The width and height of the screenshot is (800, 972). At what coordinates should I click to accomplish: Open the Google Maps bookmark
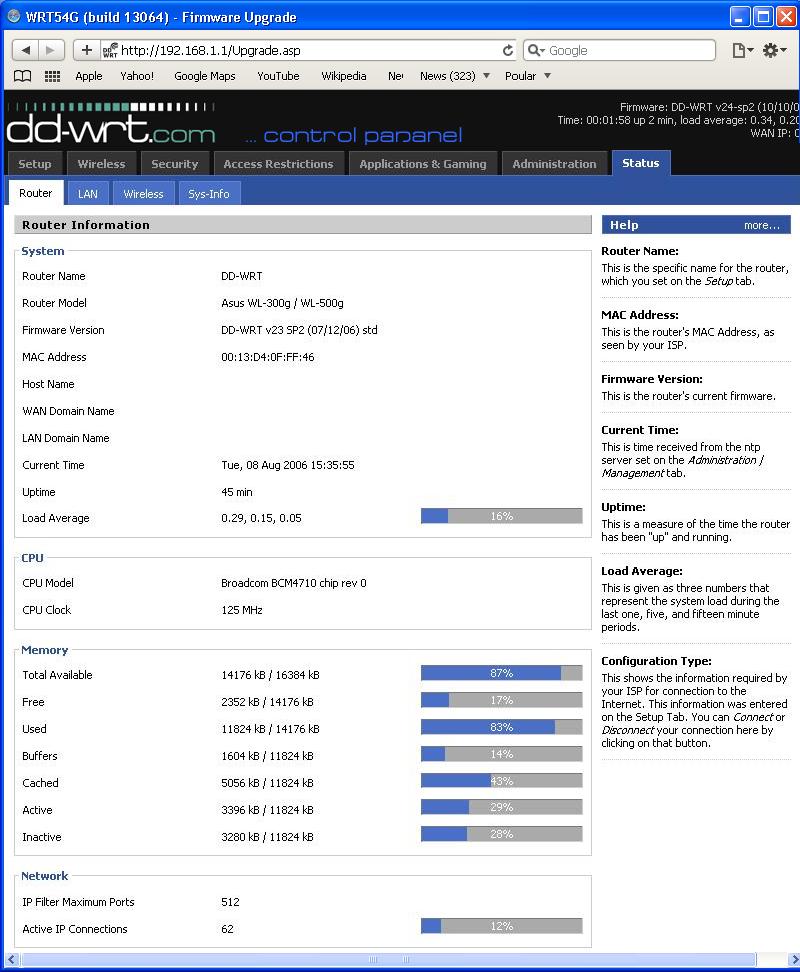[x=204, y=76]
